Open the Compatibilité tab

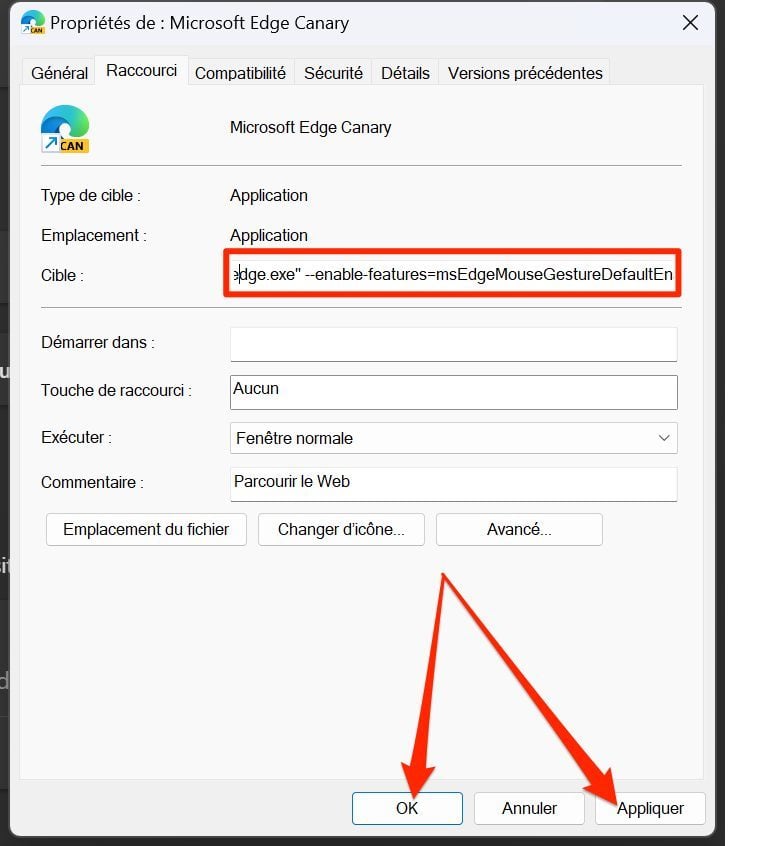pyautogui.click(x=241, y=73)
